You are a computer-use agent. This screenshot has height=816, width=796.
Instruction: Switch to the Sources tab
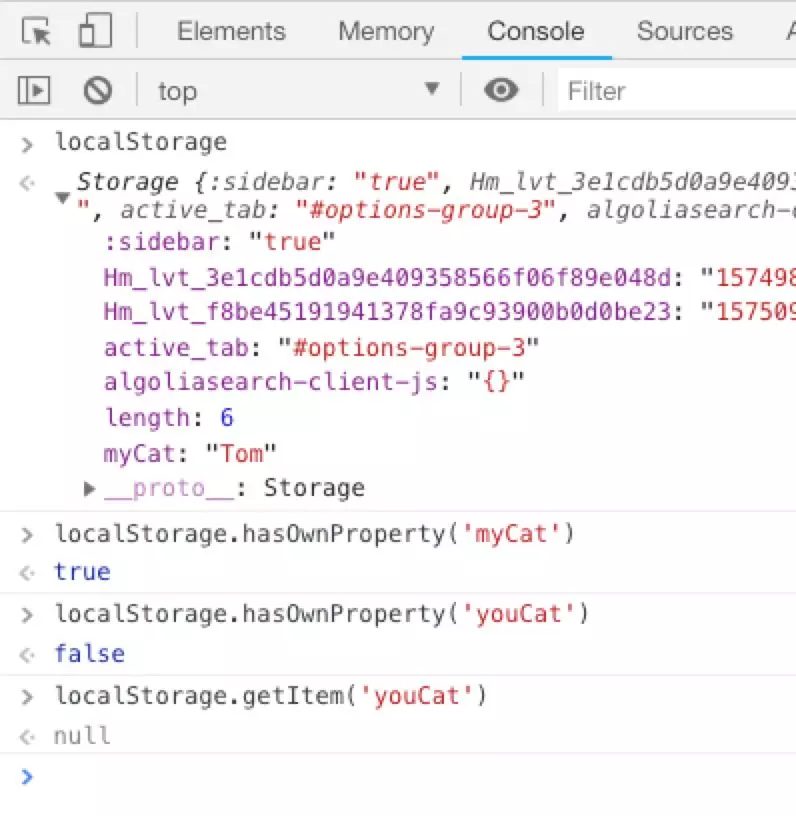(684, 31)
